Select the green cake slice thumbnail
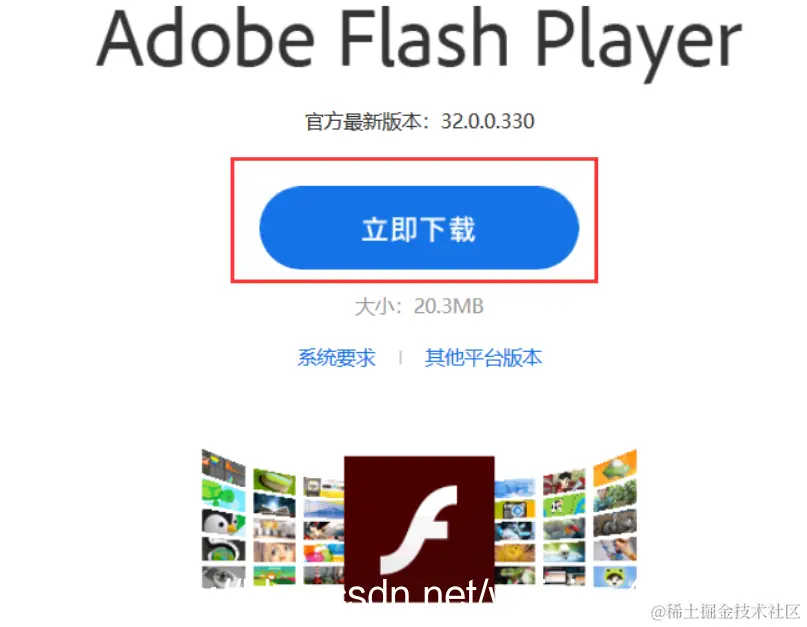 pos(274,481)
